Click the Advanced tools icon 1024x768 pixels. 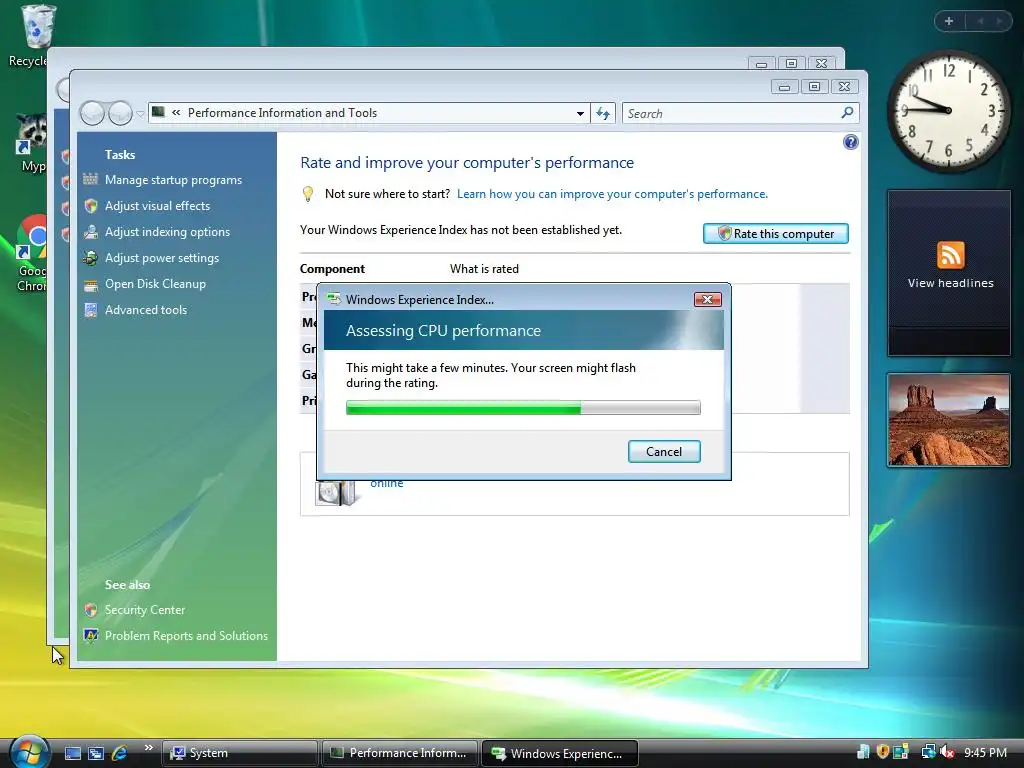click(91, 310)
